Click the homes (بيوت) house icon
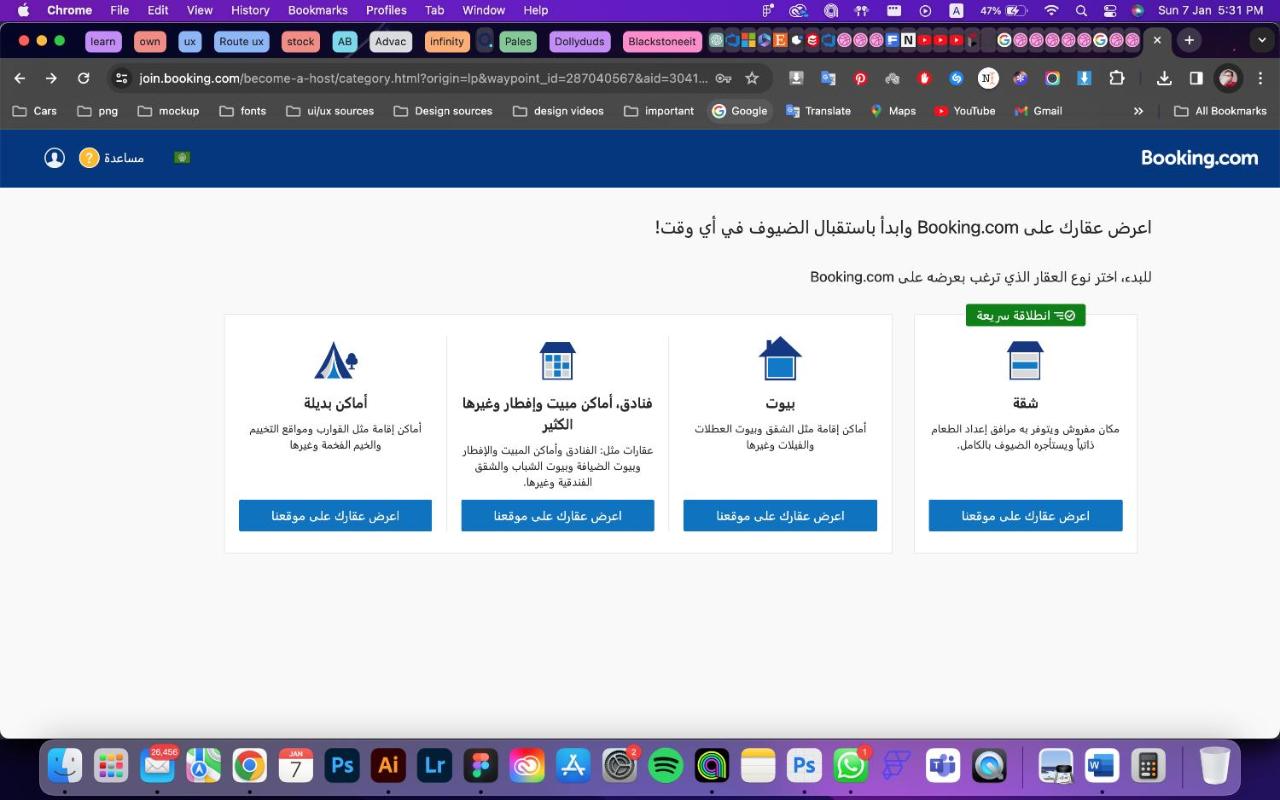1280x800 pixels. [780, 359]
